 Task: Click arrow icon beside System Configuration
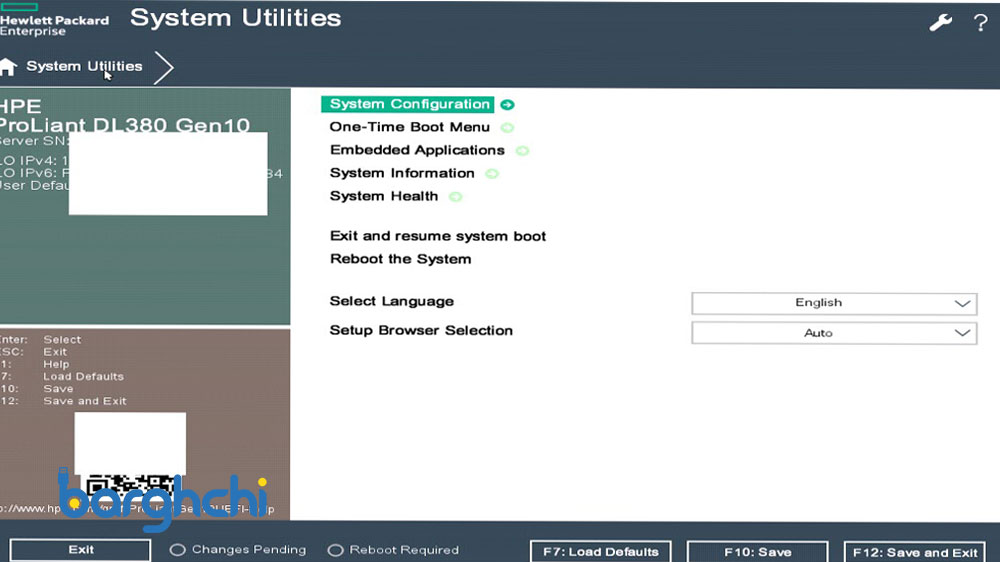click(508, 104)
